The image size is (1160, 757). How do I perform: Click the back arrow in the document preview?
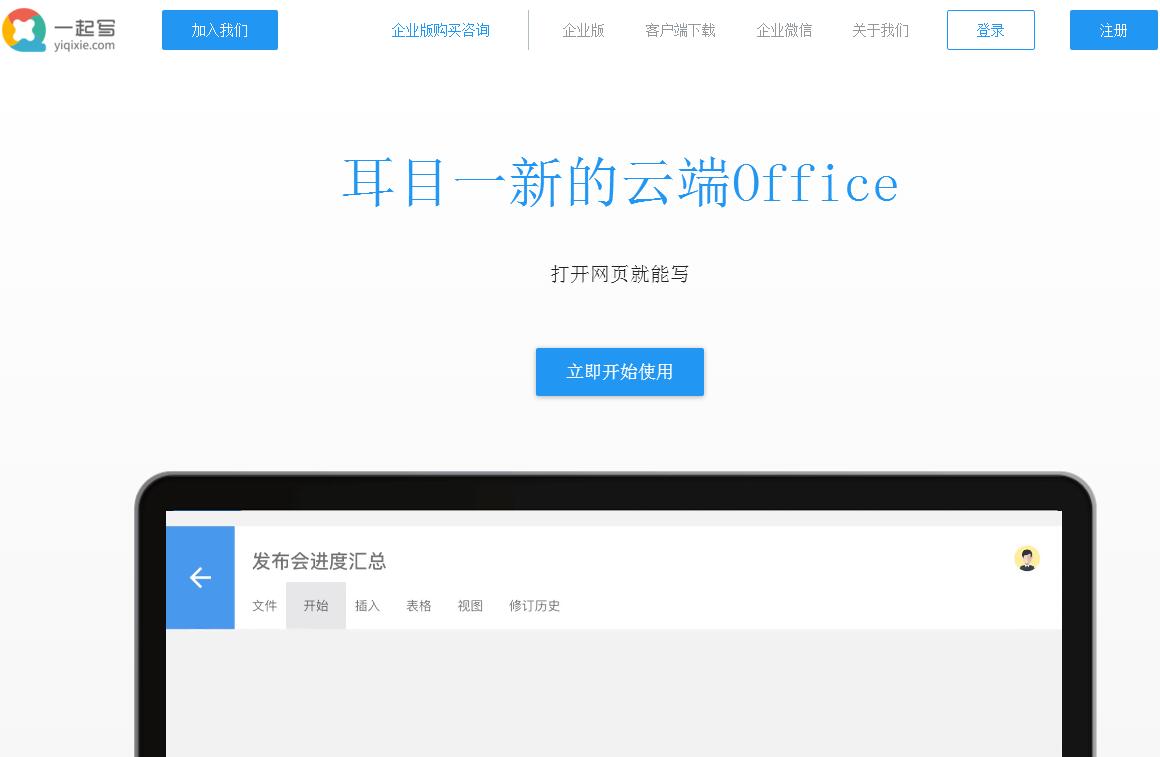(200, 577)
